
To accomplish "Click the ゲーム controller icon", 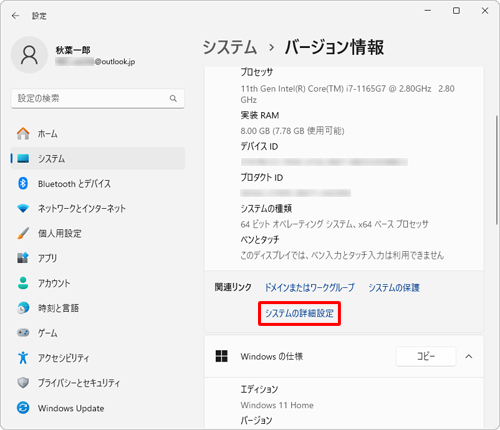I will coord(23,333).
